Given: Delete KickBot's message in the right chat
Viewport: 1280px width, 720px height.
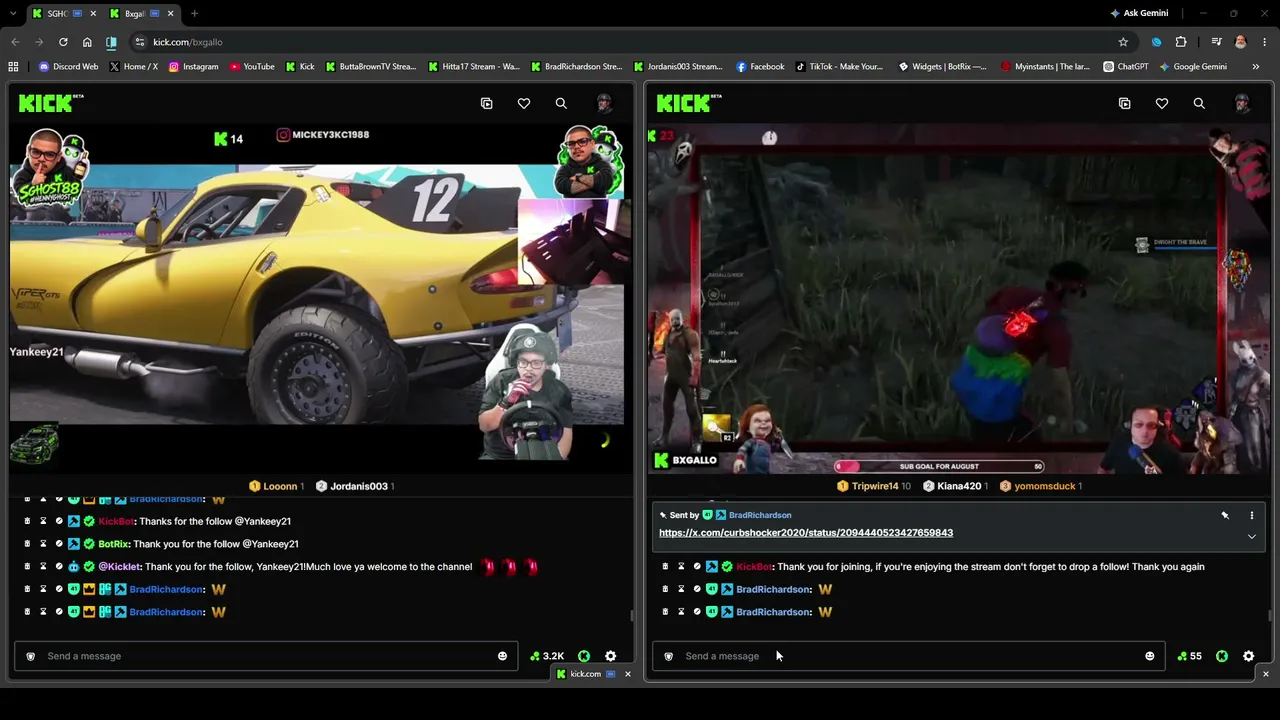Looking at the screenshot, I should (665, 566).
